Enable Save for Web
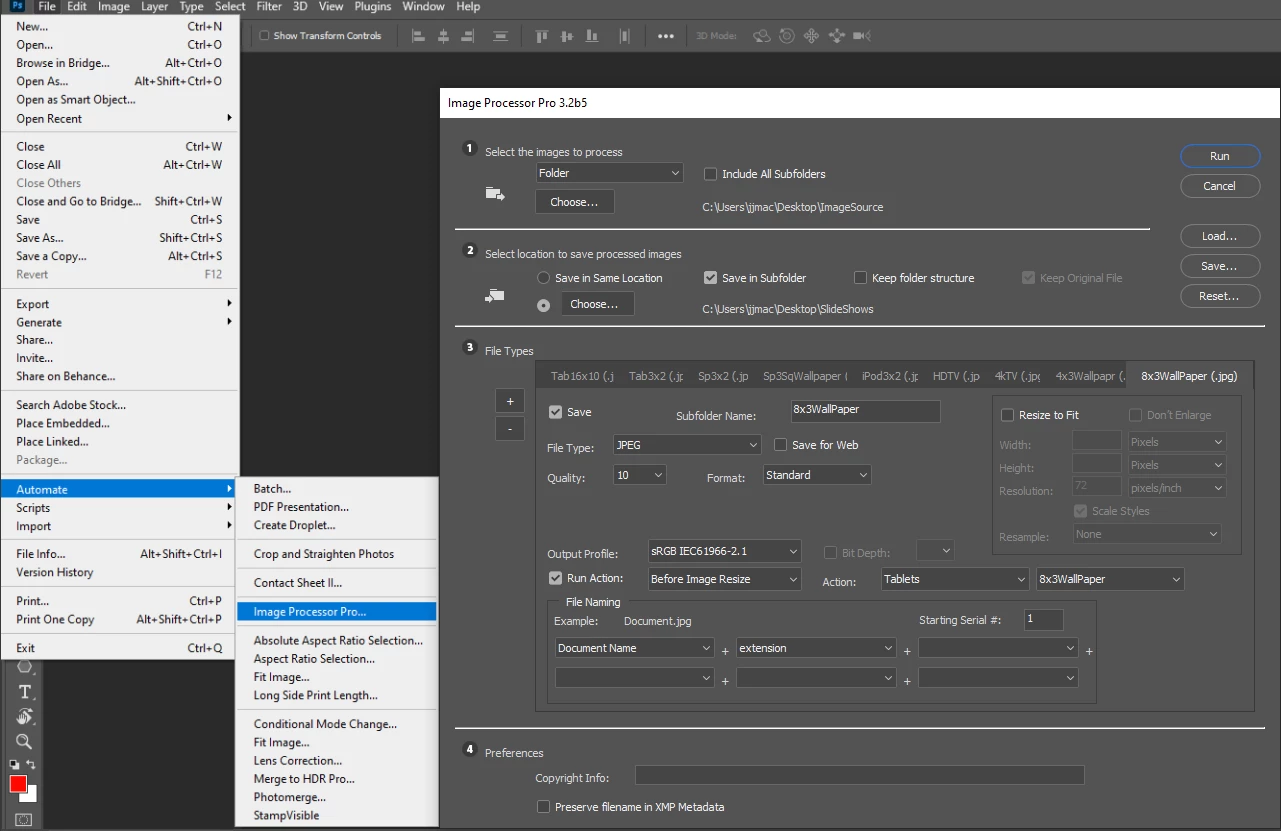 782,445
